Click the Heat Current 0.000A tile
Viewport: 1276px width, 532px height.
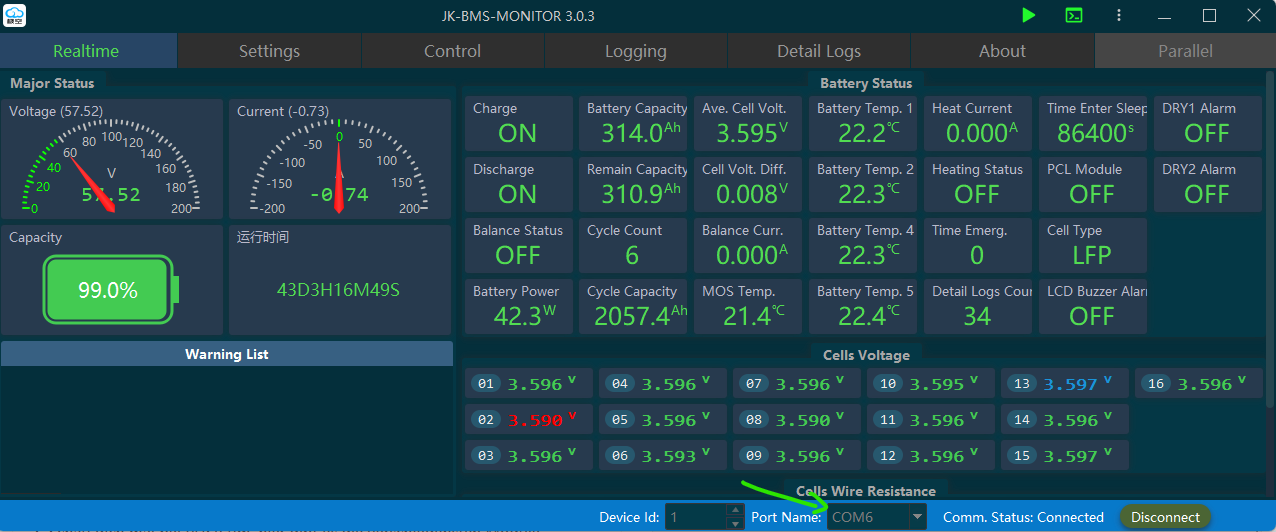tap(979, 123)
